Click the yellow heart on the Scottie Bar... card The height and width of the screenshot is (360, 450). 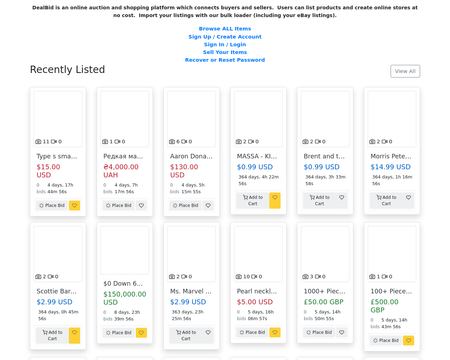75,335
